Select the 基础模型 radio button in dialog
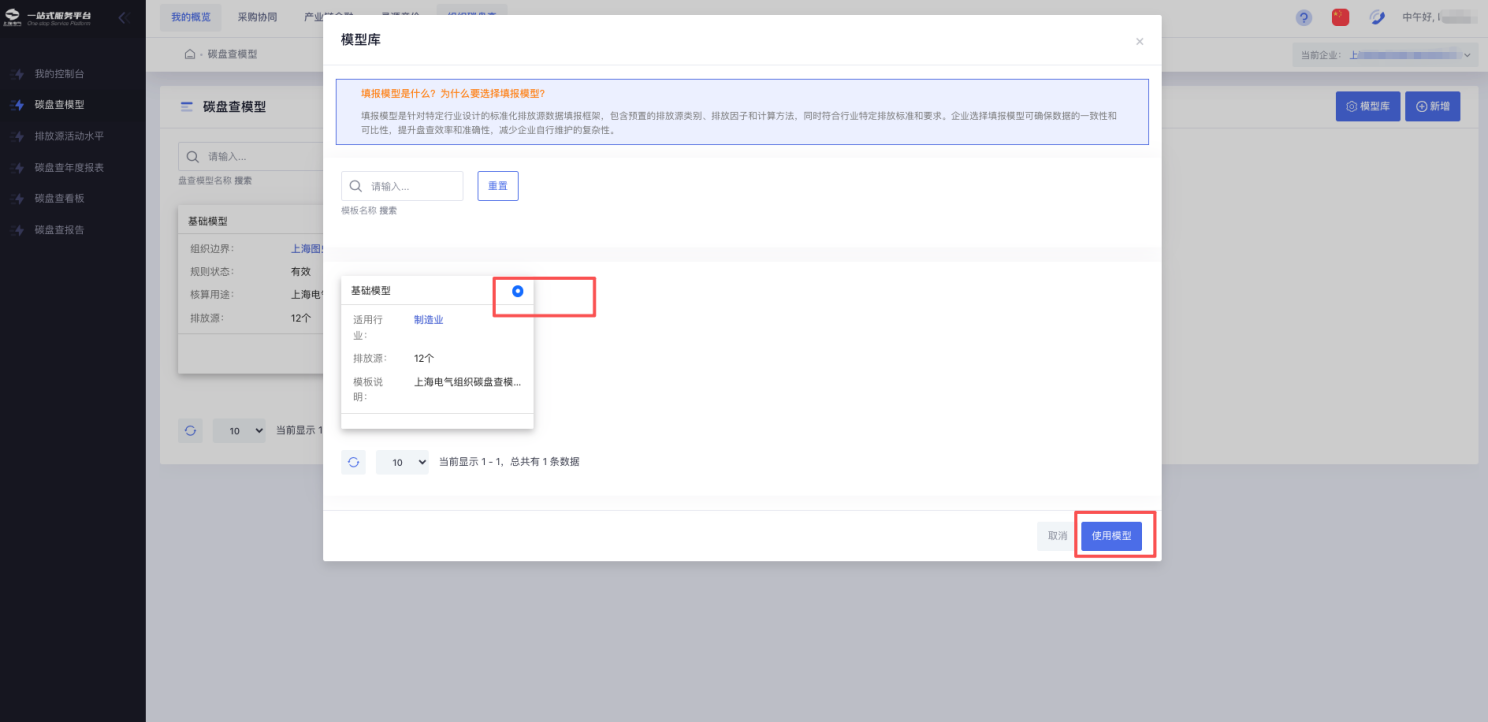The width and height of the screenshot is (1488, 722). 517,291
